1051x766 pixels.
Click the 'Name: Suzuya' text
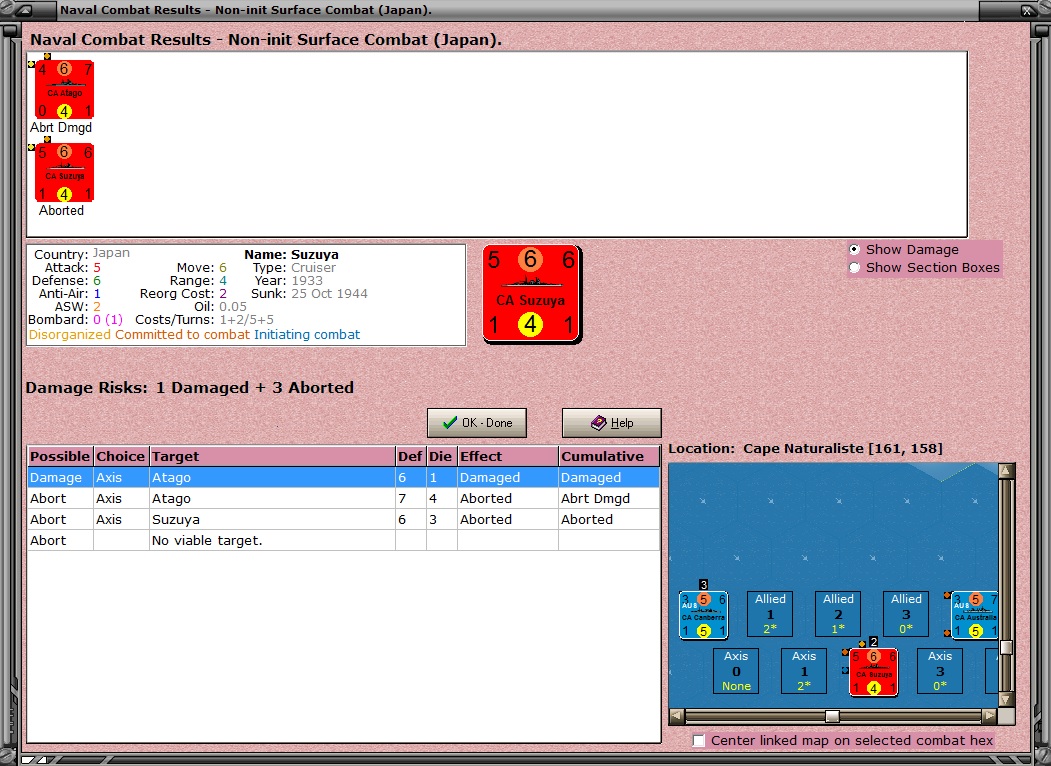pyautogui.click(x=292, y=255)
